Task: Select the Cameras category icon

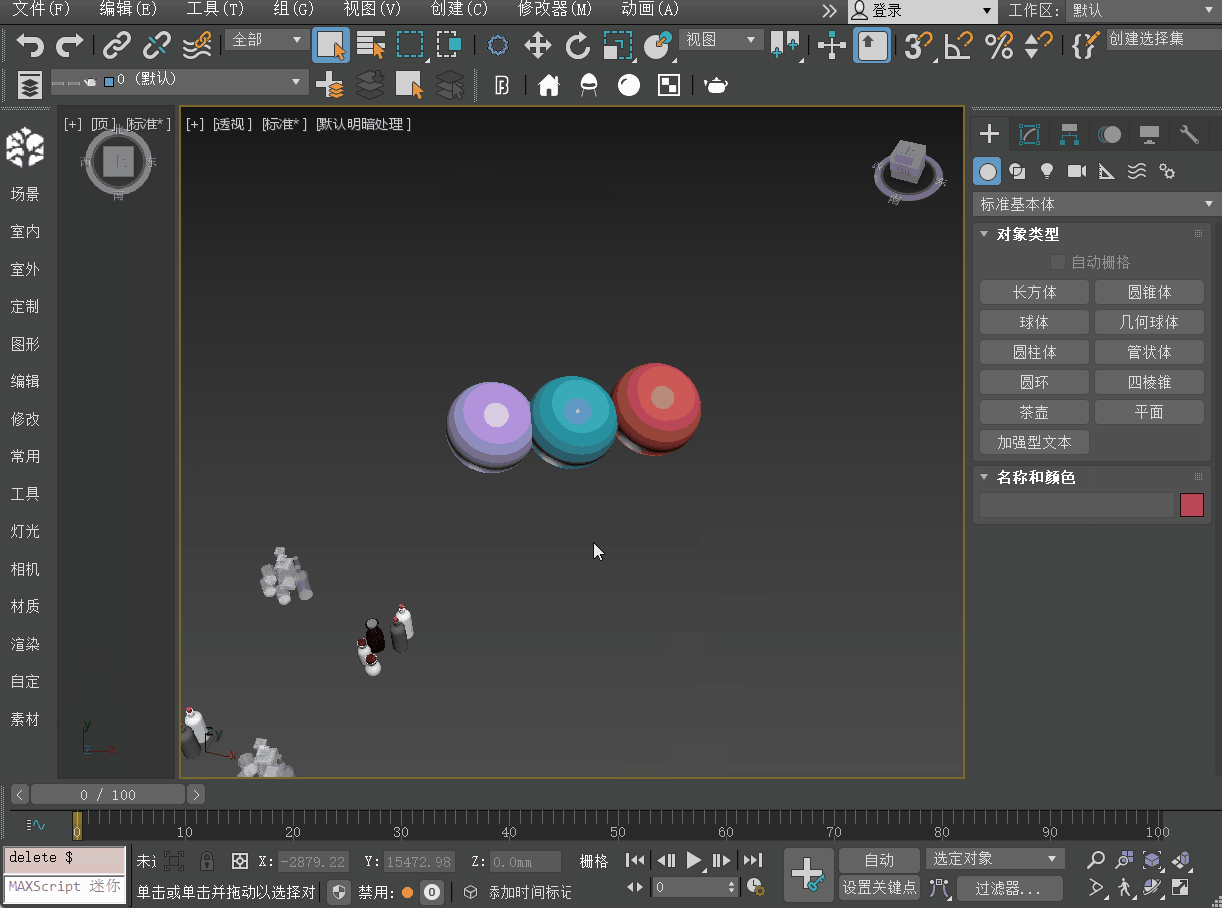Action: pyautogui.click(x=1077, y=171)
